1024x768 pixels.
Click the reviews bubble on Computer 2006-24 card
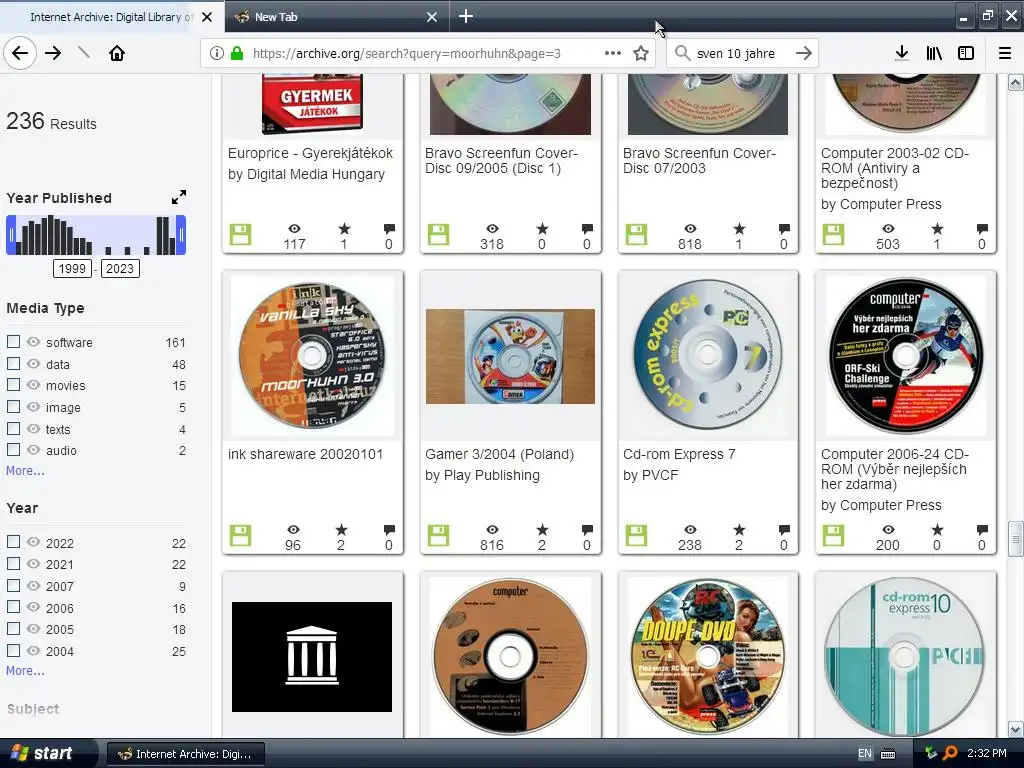coord(982,530)
